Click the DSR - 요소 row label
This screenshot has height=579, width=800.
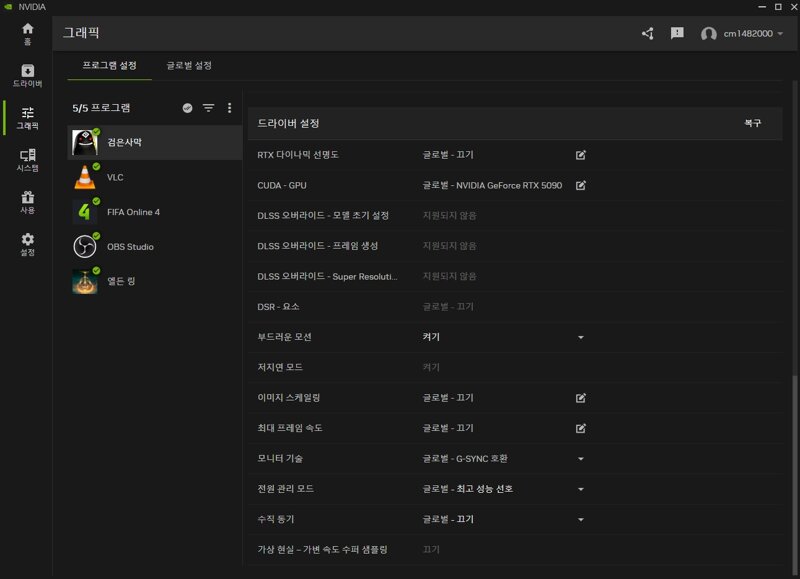[278, 307]
